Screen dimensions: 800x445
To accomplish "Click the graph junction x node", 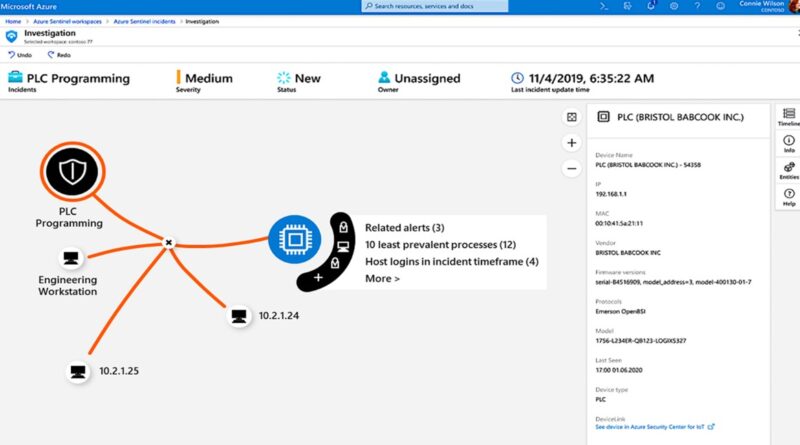I will (168, 242).
